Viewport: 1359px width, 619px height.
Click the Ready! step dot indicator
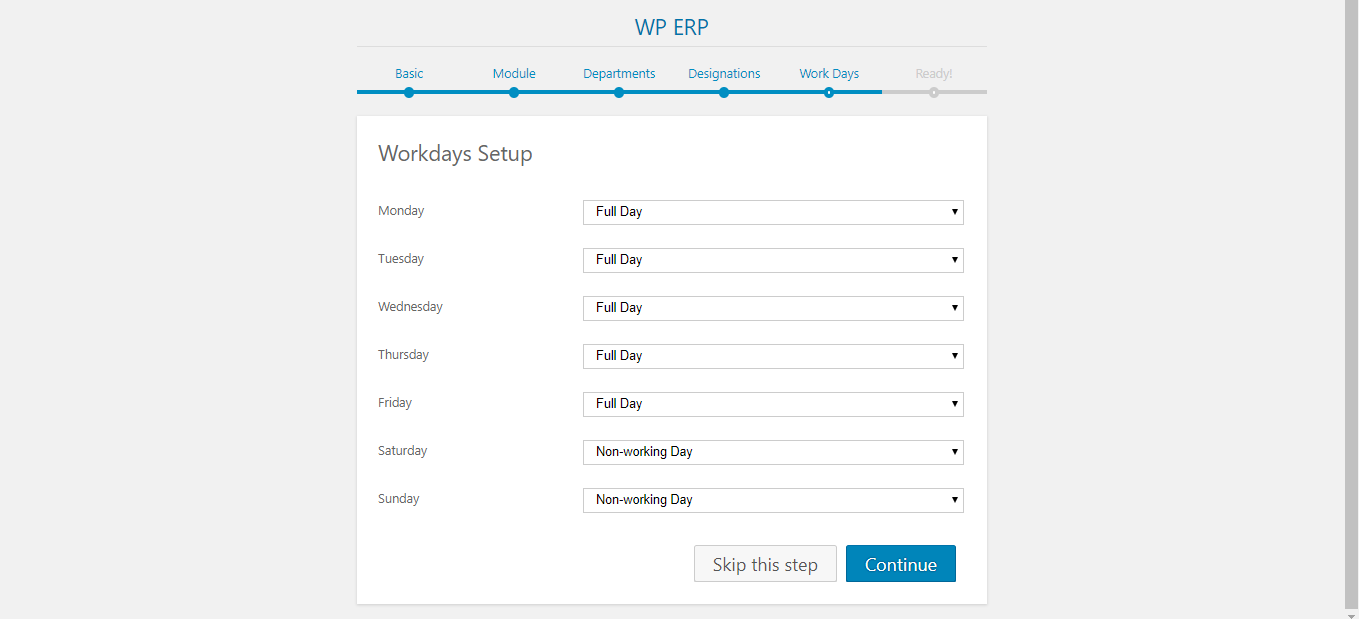[934, 93]
